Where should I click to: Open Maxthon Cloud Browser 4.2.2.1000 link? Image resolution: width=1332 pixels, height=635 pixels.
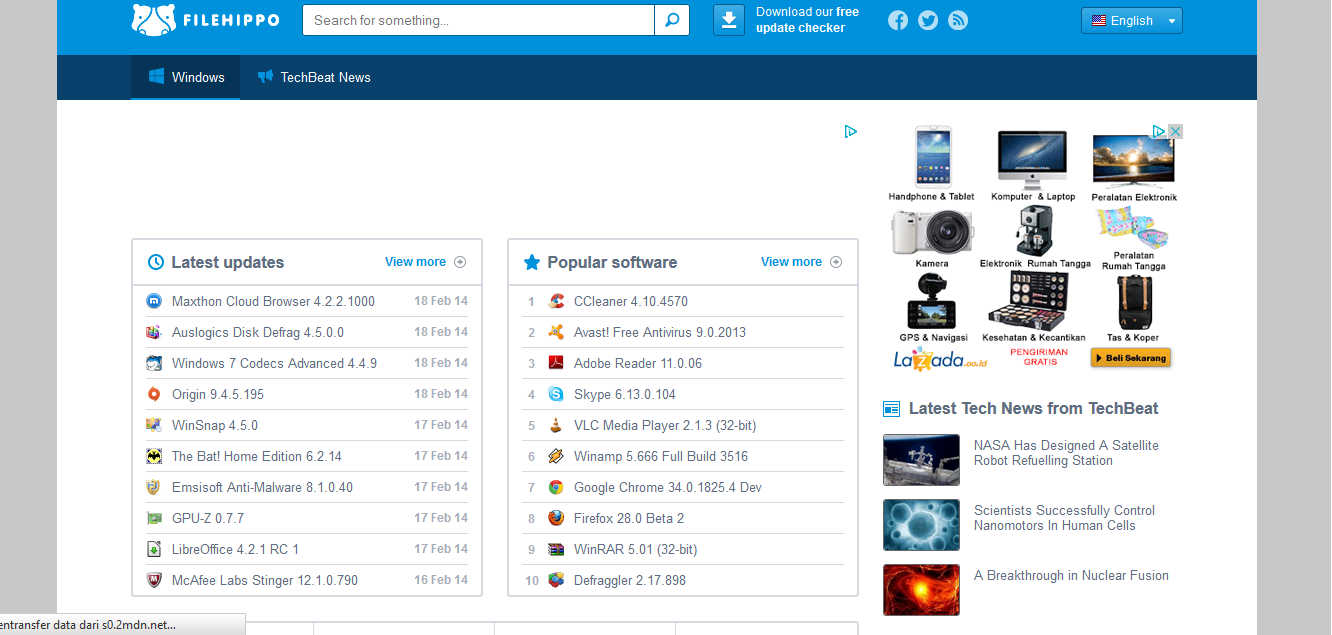(x=273, y=301)
